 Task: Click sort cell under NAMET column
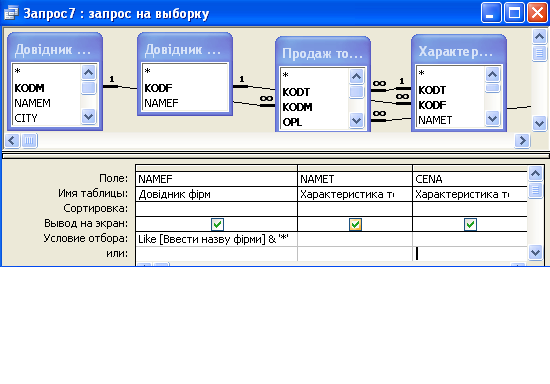click(355, 209)
